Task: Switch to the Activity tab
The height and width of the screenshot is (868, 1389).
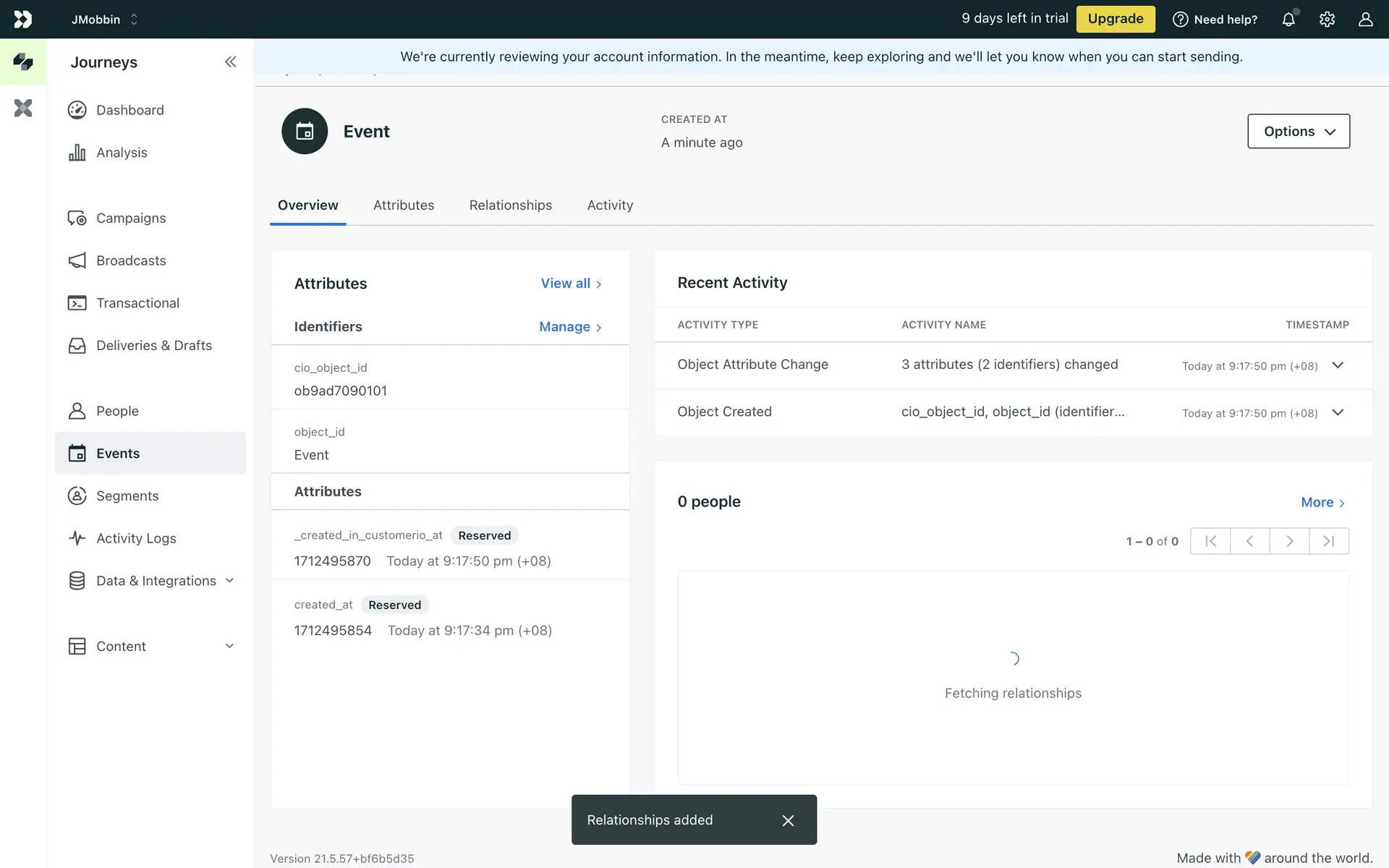Action: tap(610, 205)
